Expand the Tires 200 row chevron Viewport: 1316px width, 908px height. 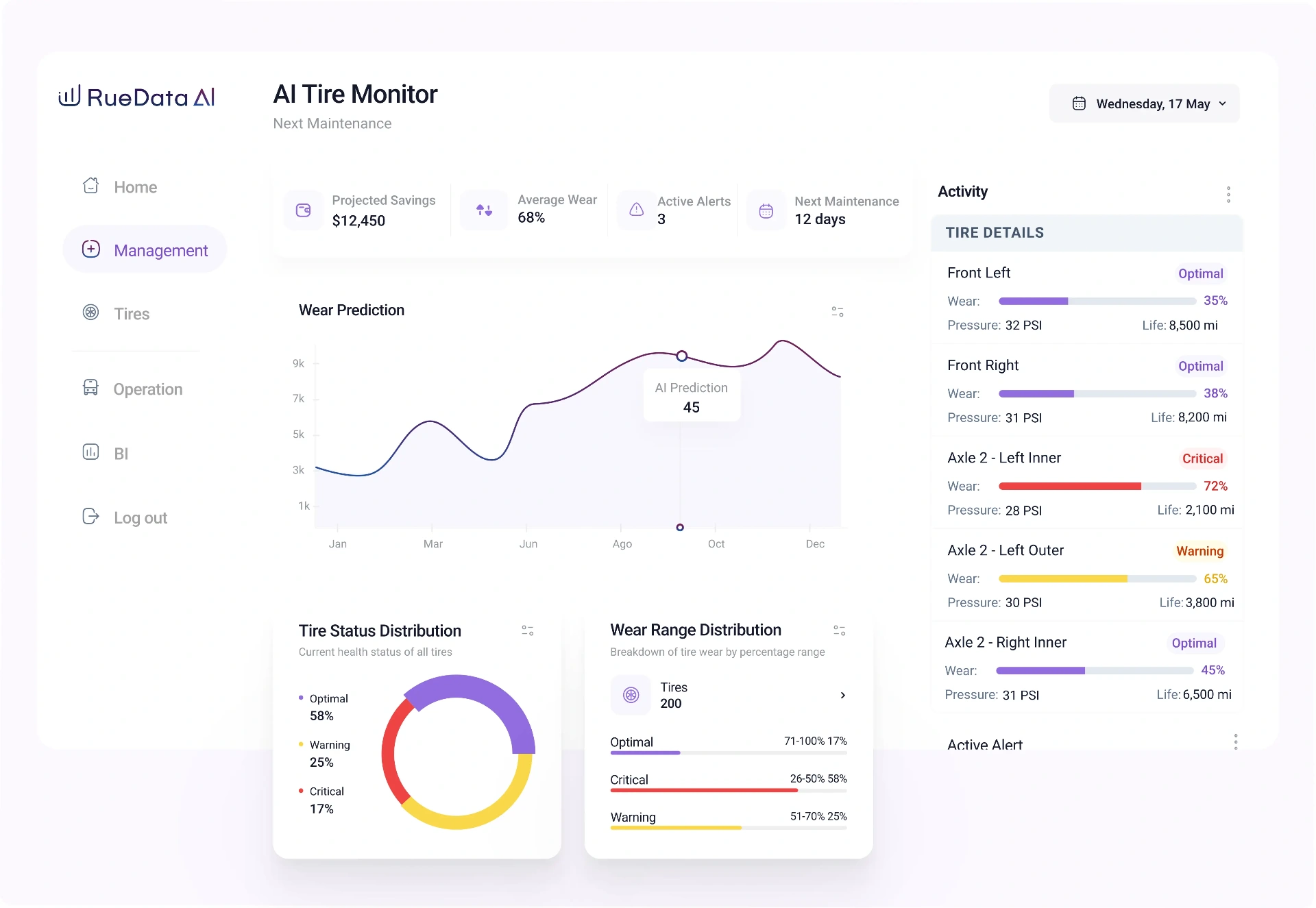843,695
